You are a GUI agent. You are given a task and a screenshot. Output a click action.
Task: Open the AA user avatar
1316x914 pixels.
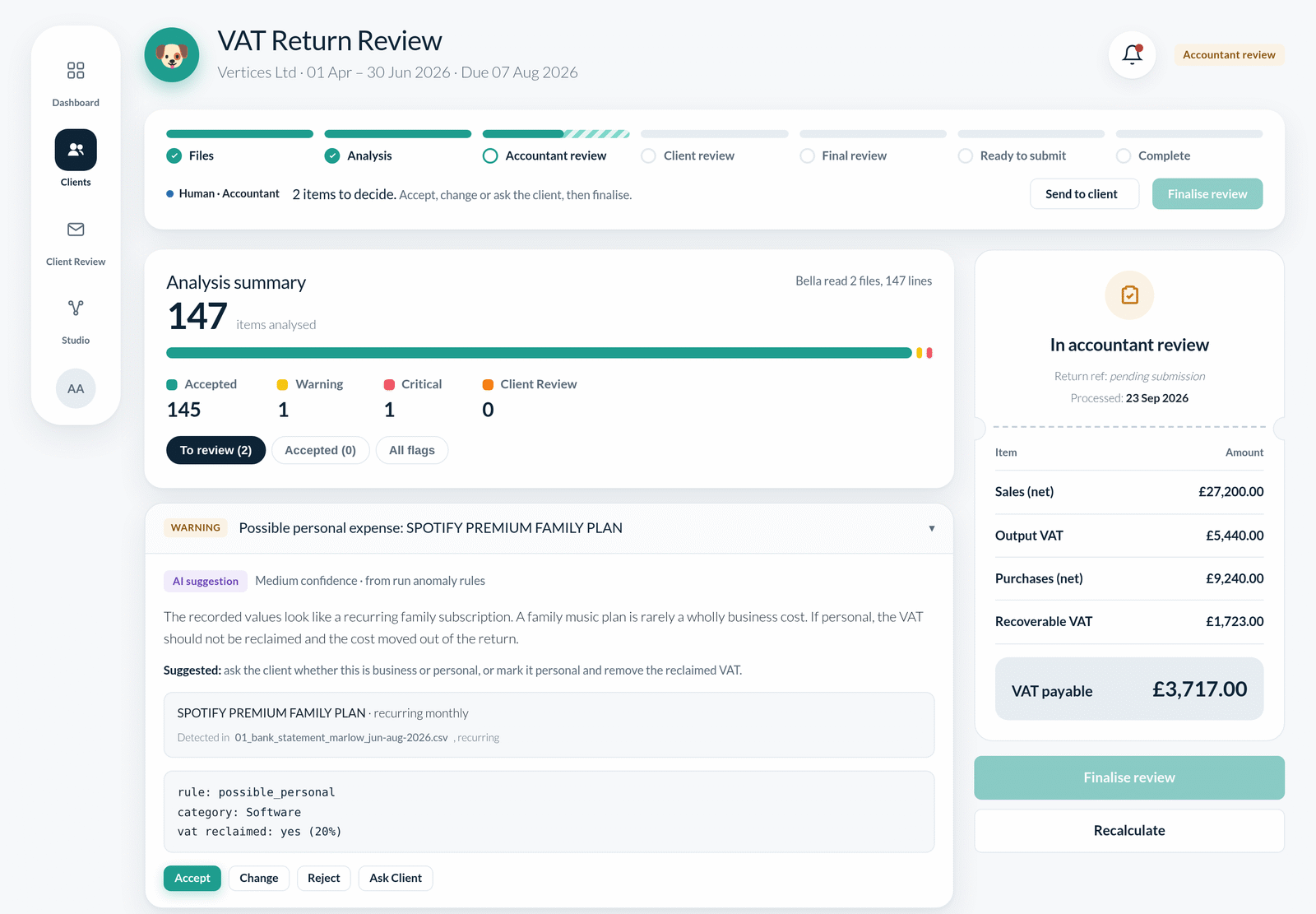pos(76,388)
